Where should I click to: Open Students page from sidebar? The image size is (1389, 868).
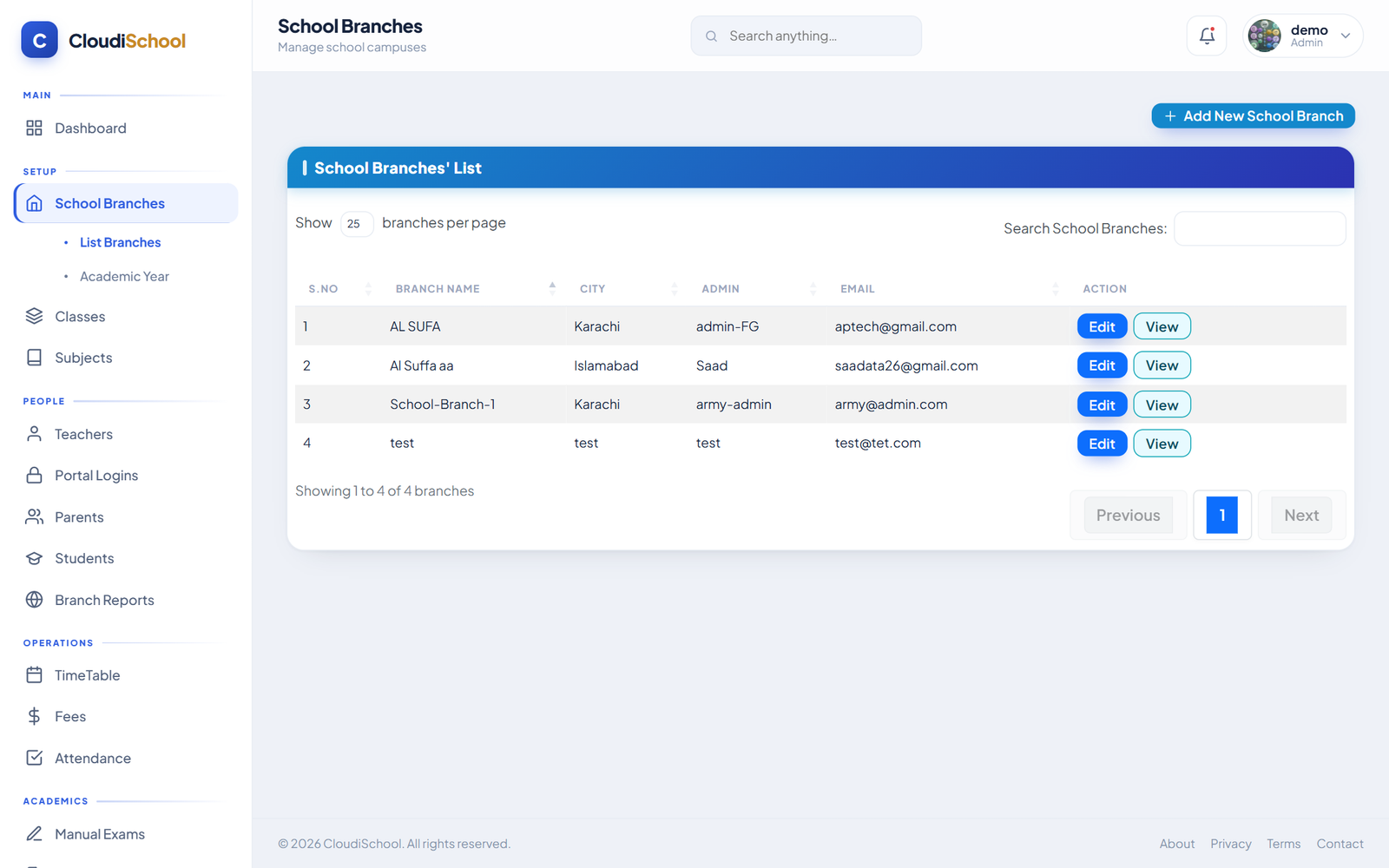tap(126, 558)
